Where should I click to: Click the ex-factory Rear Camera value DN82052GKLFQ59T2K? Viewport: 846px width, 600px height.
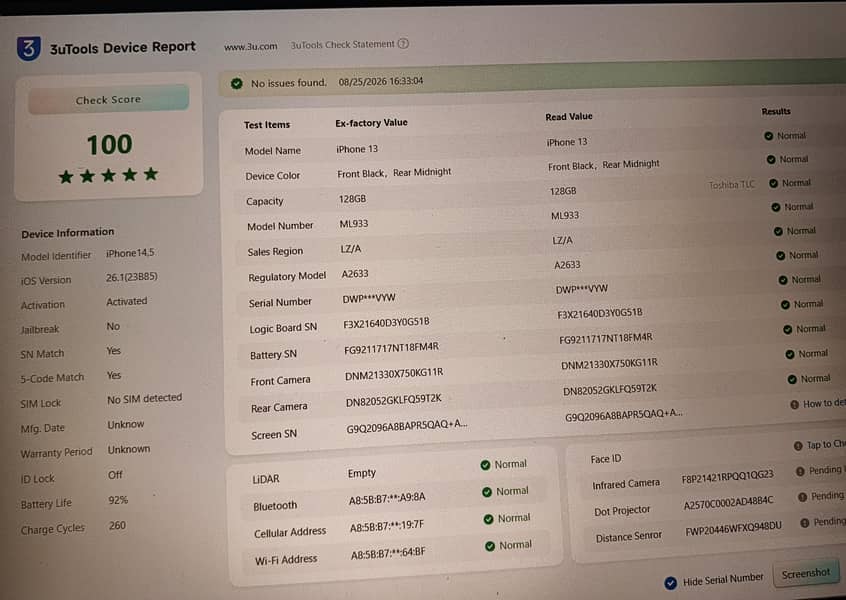point(394,400)
